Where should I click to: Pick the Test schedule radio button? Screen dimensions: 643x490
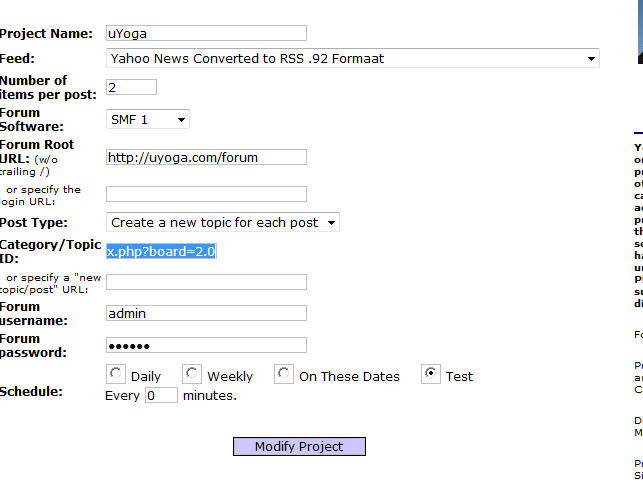point(431,375)
